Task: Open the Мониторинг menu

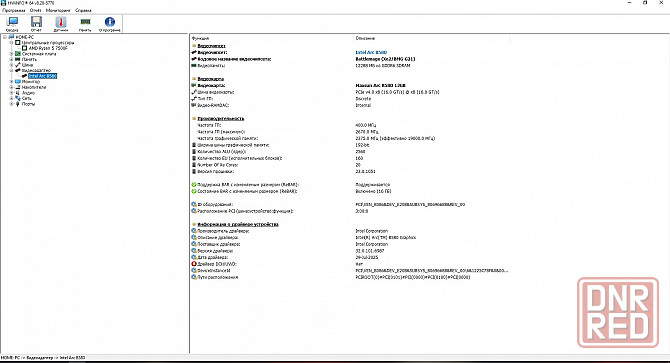Action: tap(58, 10)
